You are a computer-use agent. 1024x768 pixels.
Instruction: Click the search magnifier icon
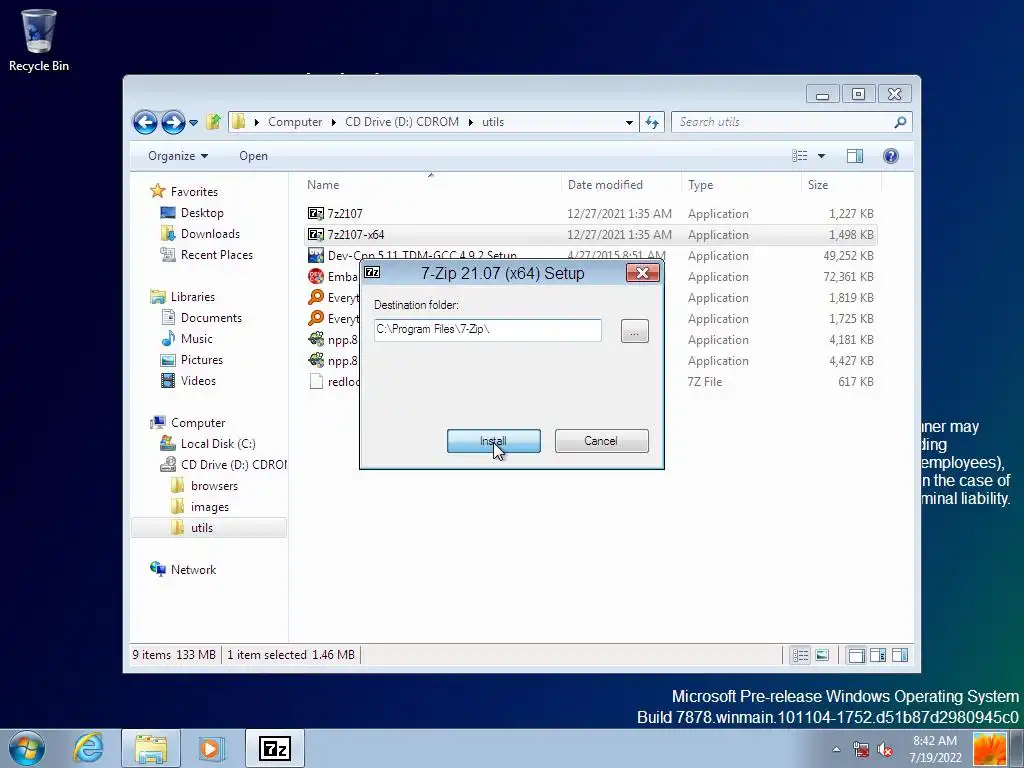901,121
